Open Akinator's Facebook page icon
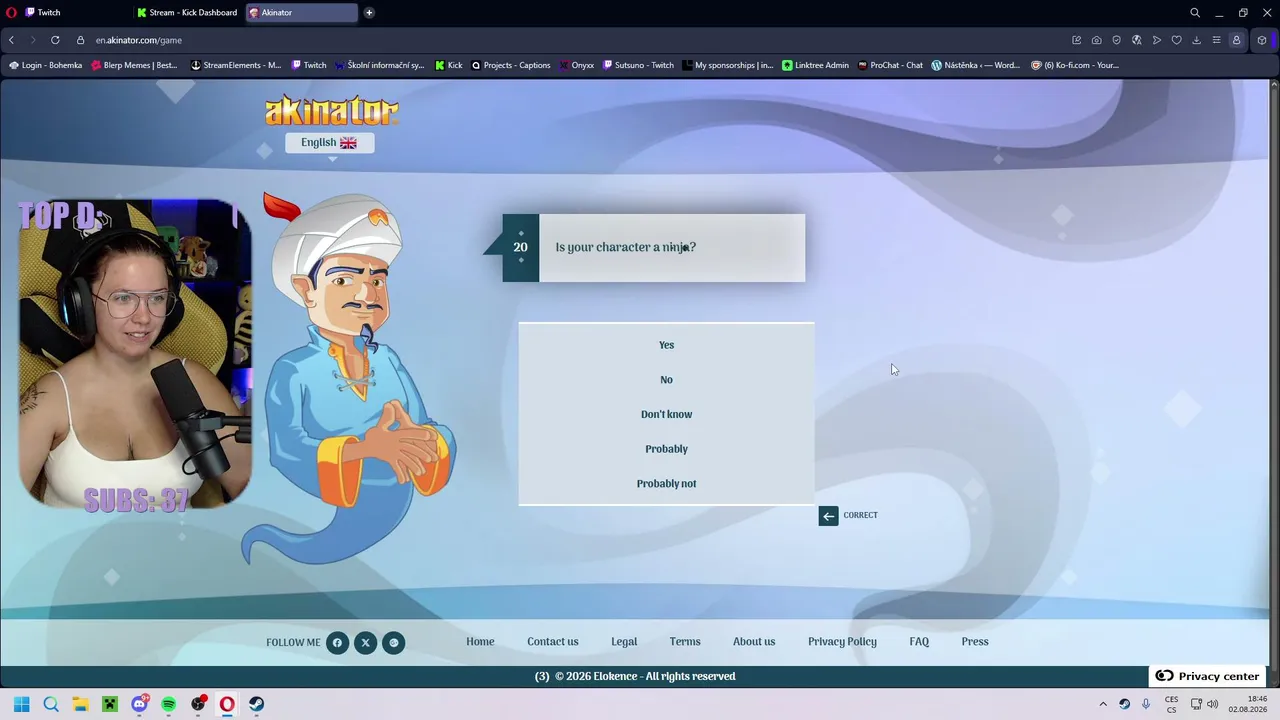 click(337, 643)
